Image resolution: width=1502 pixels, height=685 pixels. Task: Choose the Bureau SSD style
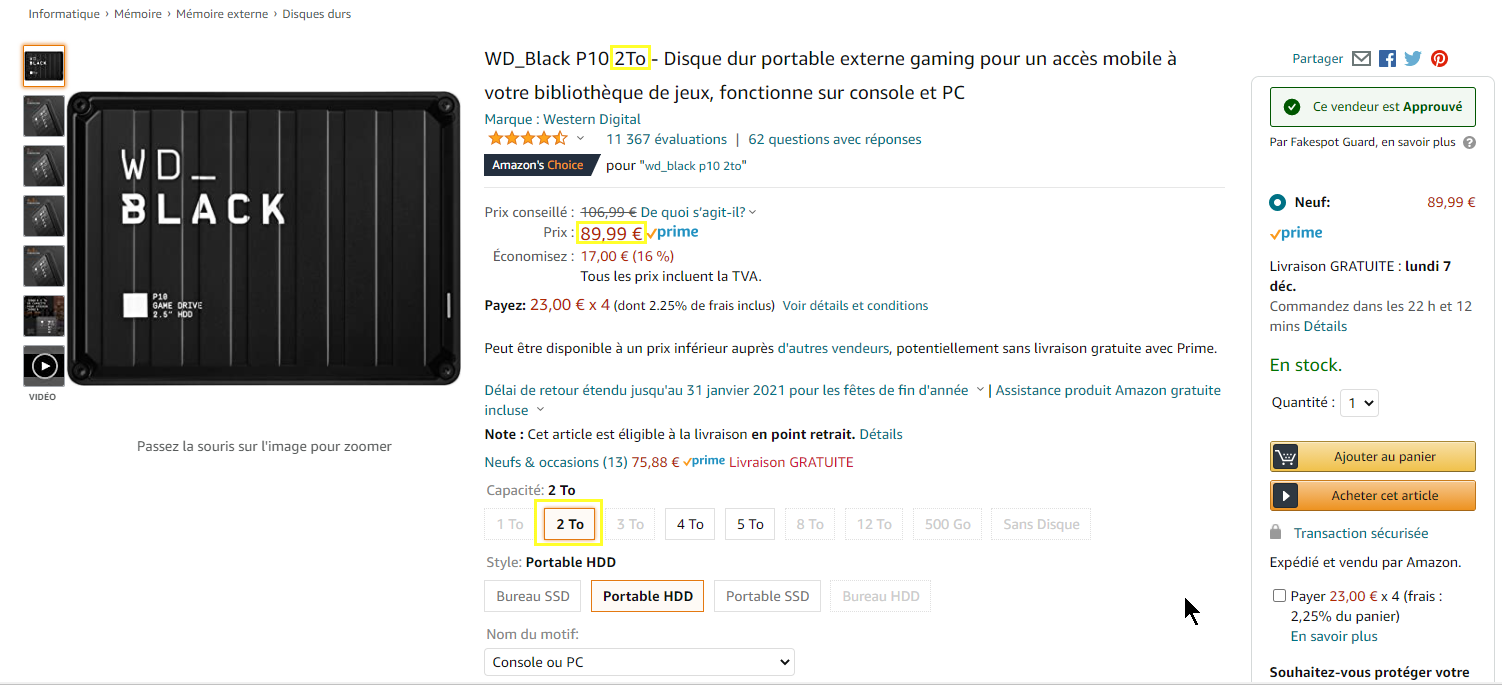click(x=533, y=597)
